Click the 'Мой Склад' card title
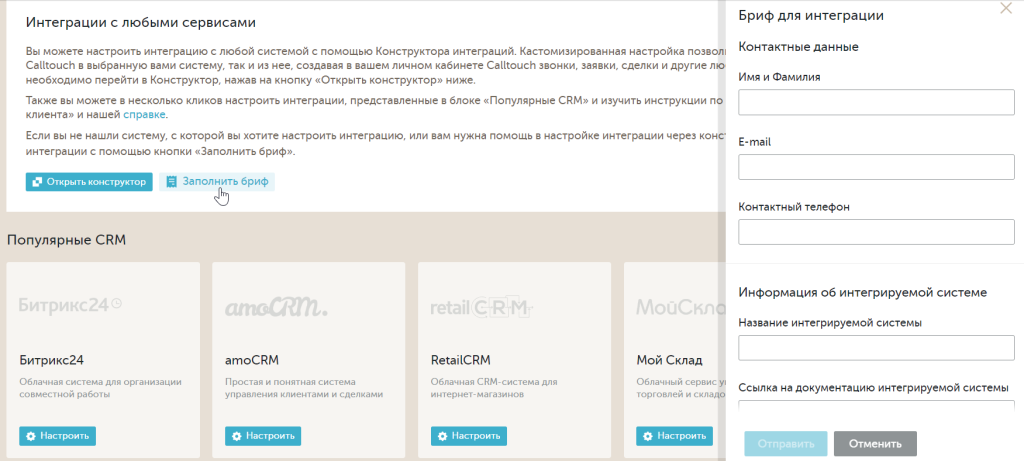This screenshot has height=461, width=1024. (669, 360)
